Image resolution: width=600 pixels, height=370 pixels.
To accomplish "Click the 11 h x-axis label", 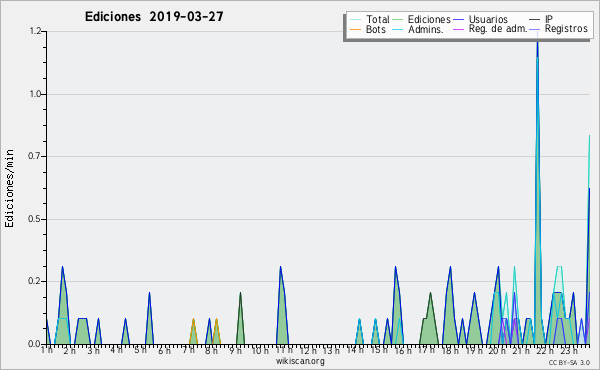I will pos(284,350).
